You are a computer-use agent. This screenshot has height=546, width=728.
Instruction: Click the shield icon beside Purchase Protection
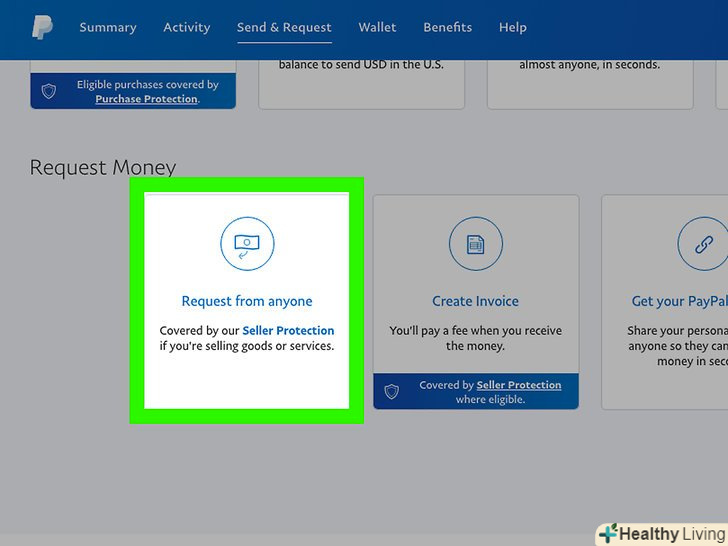pos(49,91)
